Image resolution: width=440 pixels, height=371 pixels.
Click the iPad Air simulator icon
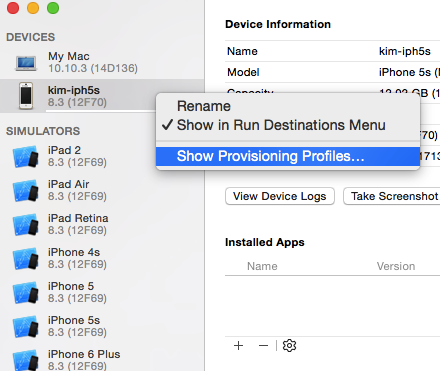(26, 190)
